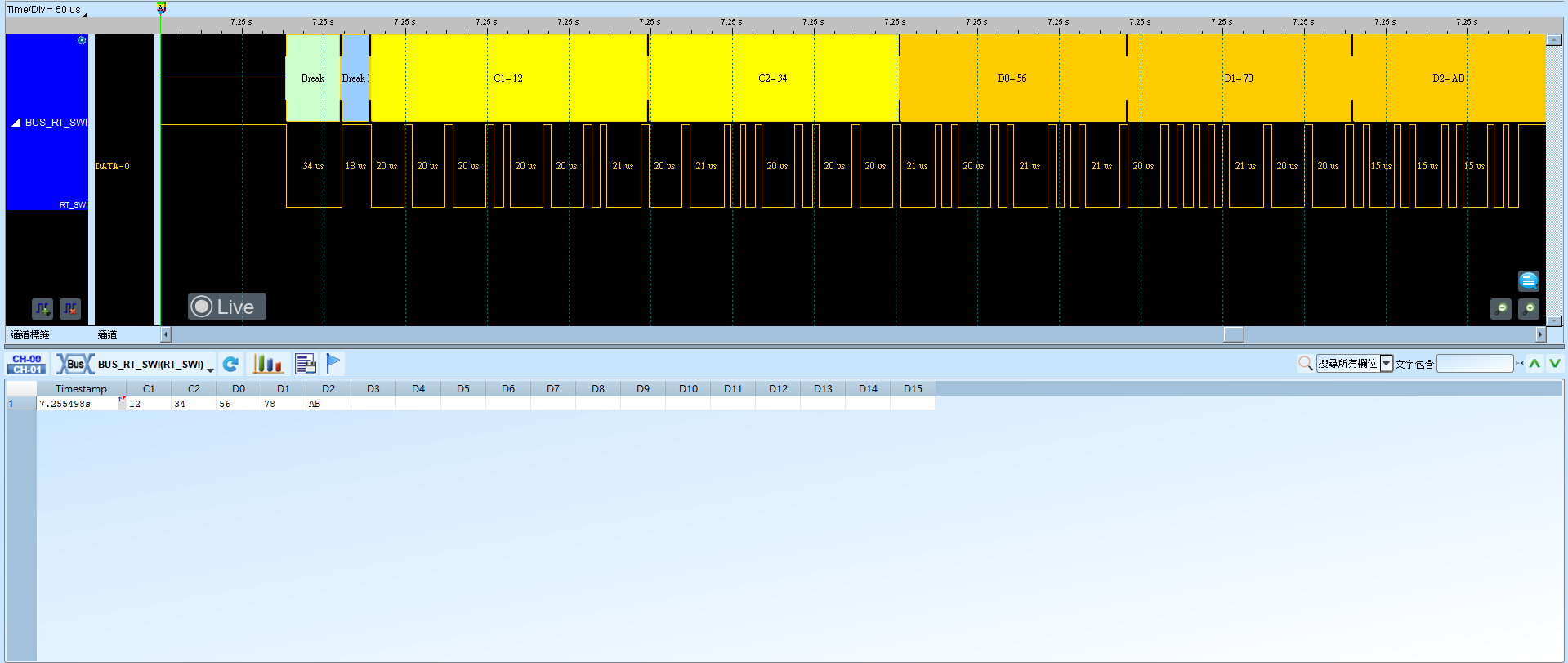Click the EX toggle beside search field
The height and width of the screenshot is (663, 1568).
[1520, 363]
